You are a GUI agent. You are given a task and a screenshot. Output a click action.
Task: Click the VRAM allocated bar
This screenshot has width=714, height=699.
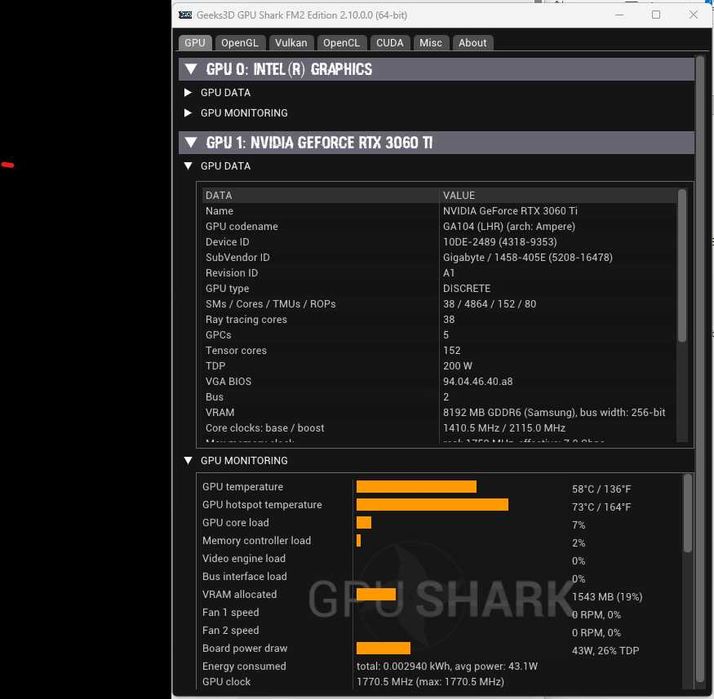[x=376, y=594]
